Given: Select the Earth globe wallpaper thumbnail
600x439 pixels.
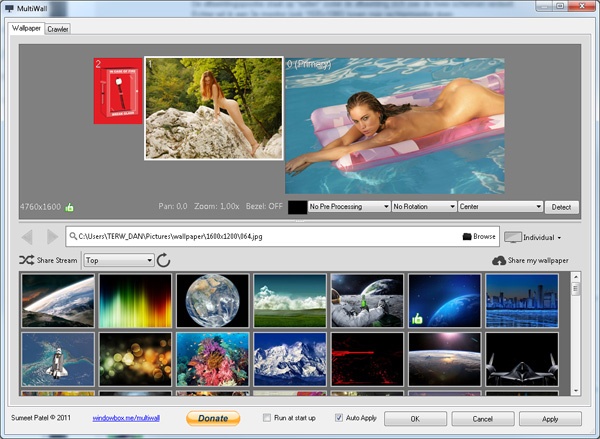Looking at the screenshot, I should pyautogui.click(x=212, y=300).
